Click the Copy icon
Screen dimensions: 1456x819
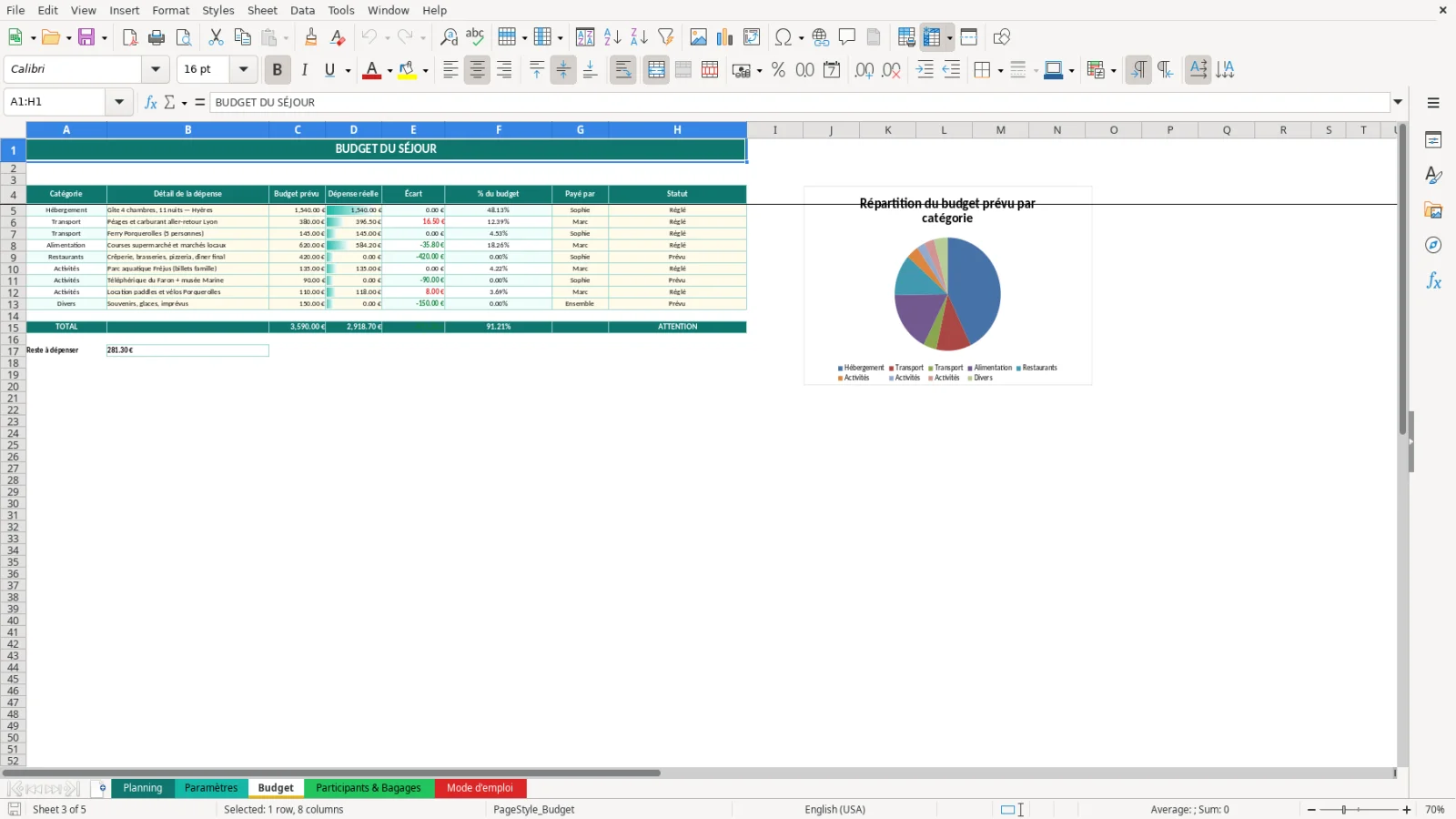(x=242, y=37)
